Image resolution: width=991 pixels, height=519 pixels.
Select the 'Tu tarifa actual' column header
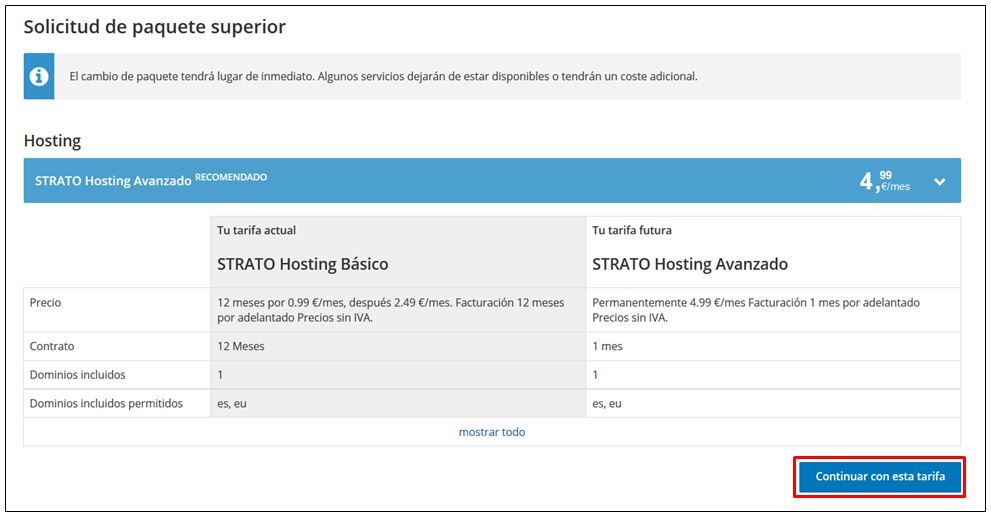(x=256, y=230)
